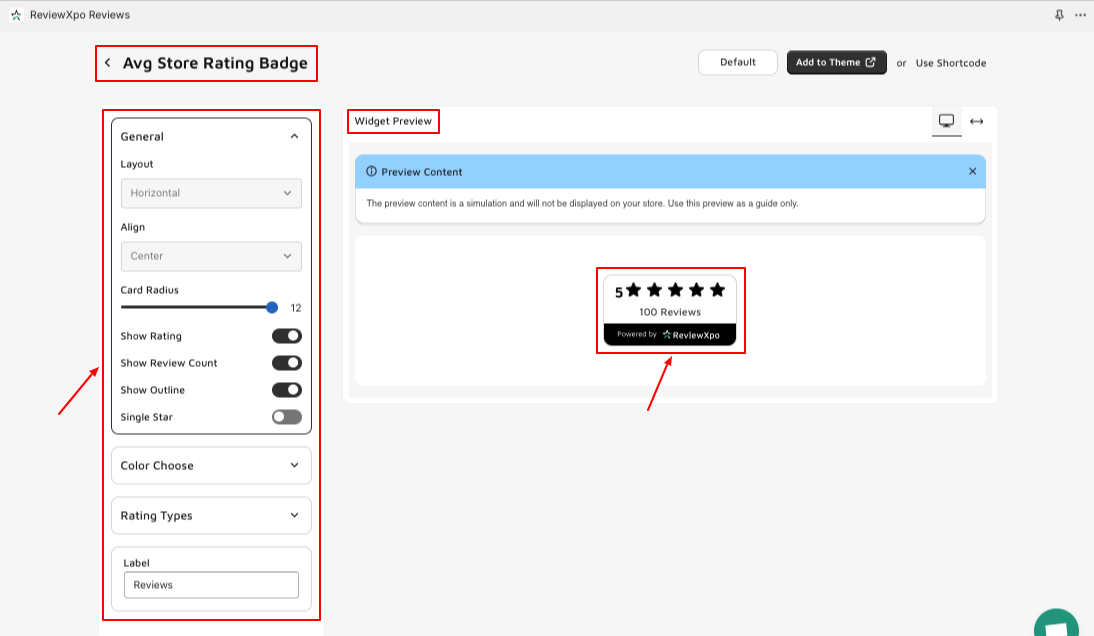
Task: Disable the Show Outline switch
Action: 287,390
